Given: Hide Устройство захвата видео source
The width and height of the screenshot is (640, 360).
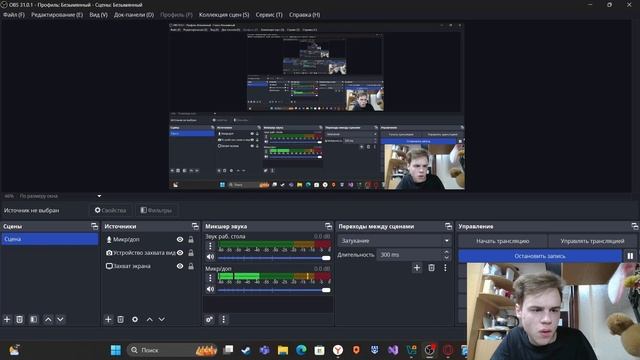Looking at the screenshot, I should point(180,253).
